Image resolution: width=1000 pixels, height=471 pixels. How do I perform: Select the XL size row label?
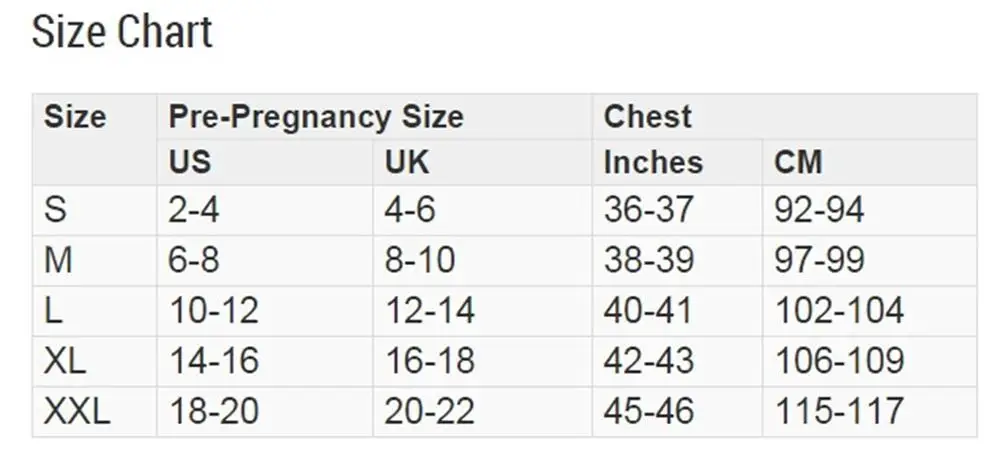pyautogui.click(x=64, y=361)
